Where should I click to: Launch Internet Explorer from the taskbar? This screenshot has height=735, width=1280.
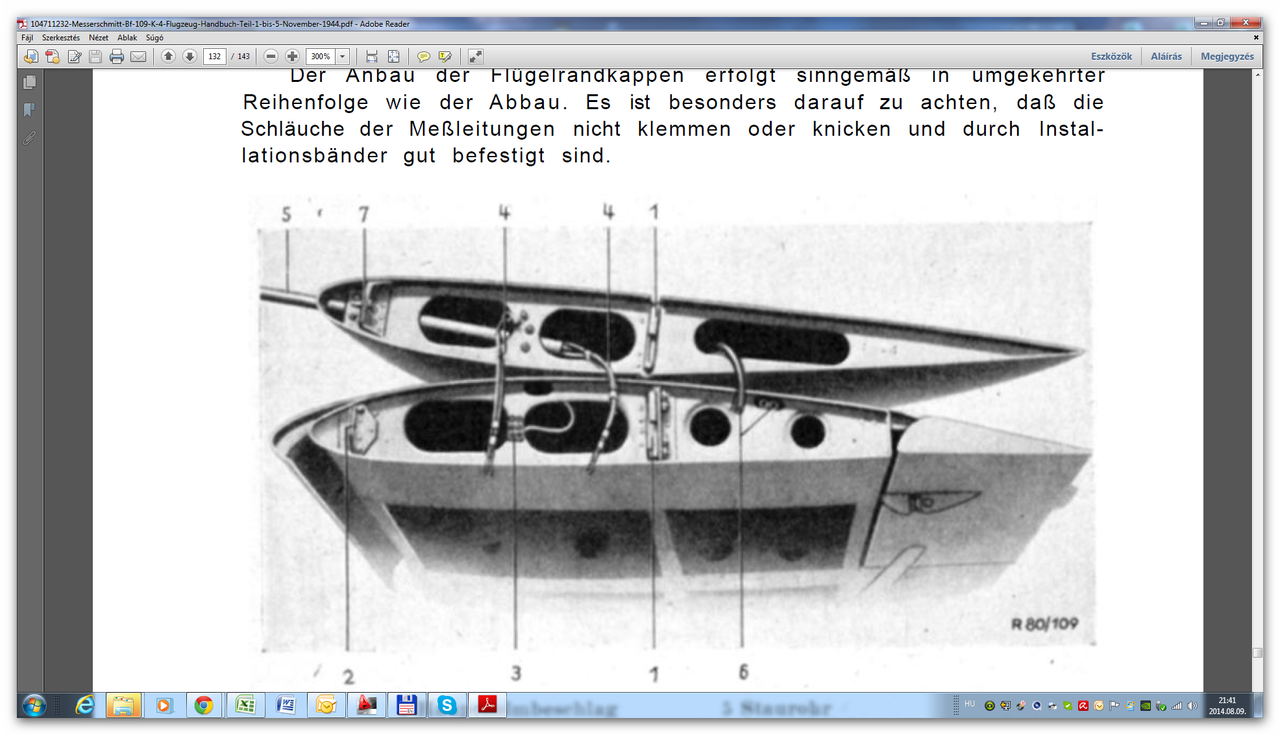pos(85,705)
